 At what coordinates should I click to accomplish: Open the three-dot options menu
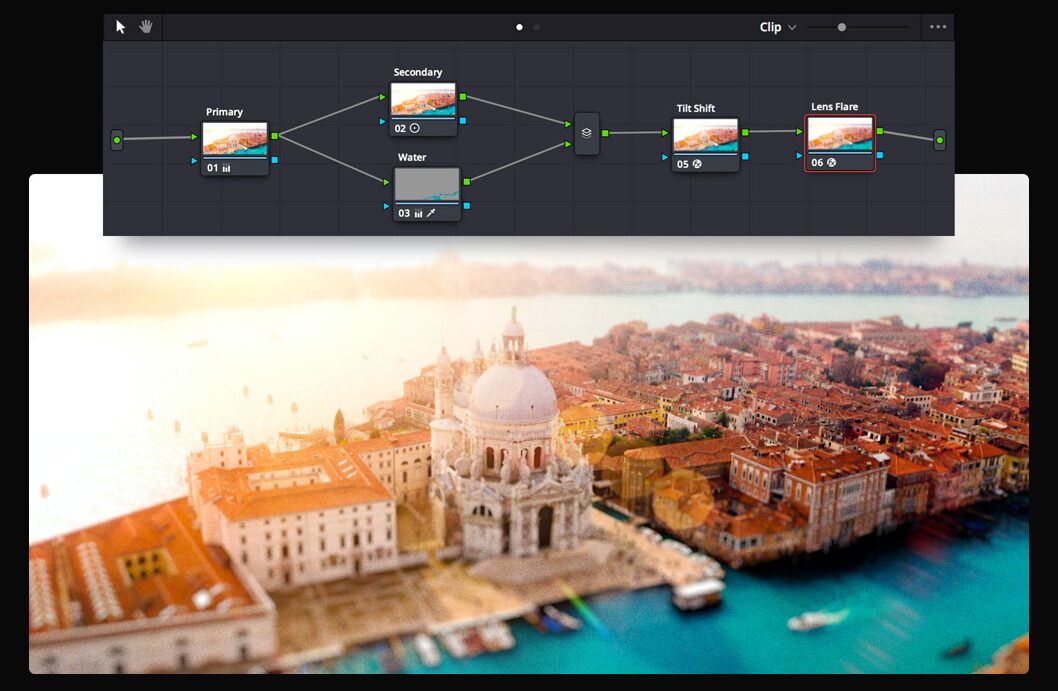pos(937,27)
